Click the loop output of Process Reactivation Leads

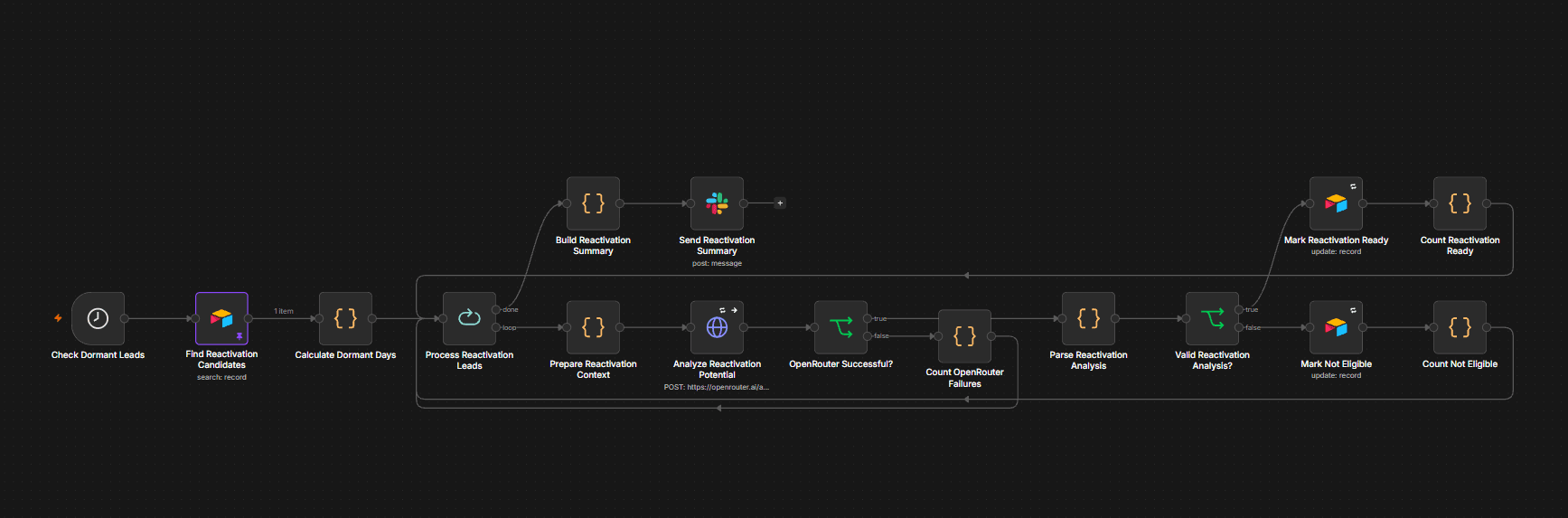pos(496,327)
